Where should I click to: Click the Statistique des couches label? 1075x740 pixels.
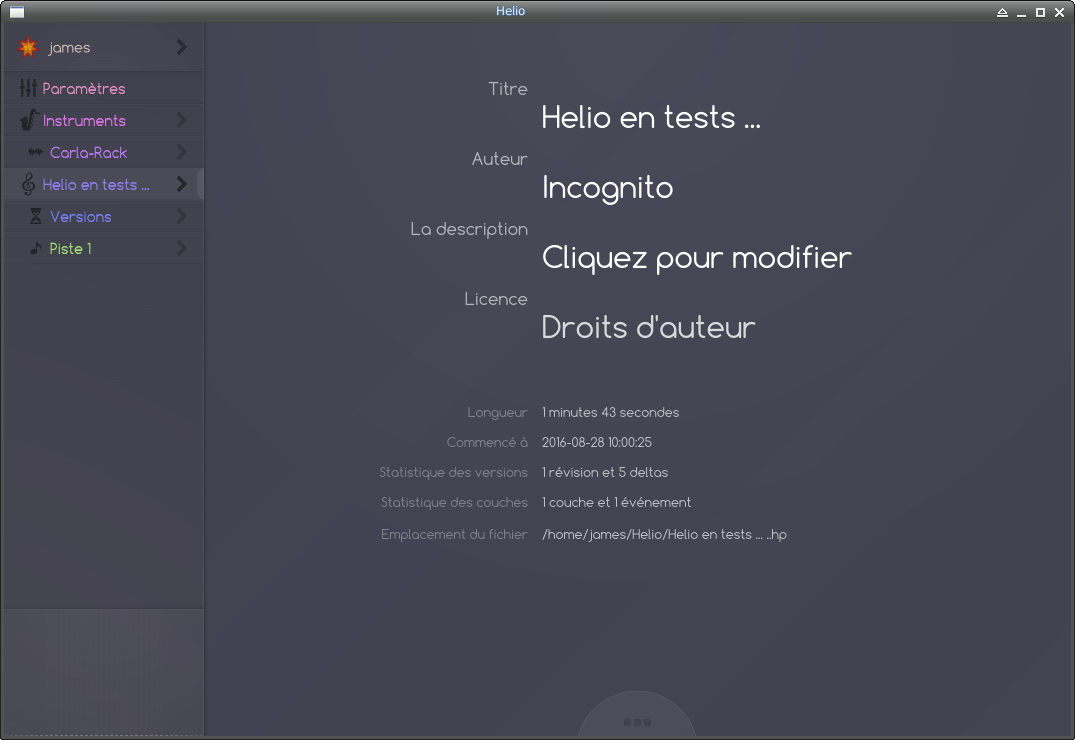coord(455,502)
